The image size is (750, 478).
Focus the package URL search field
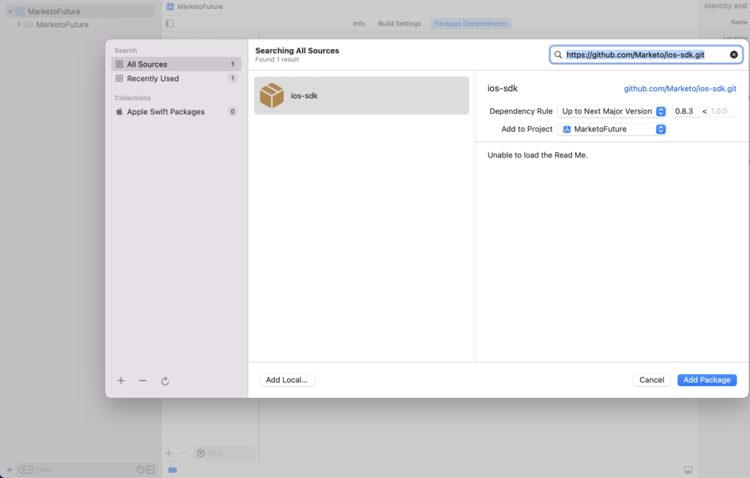(x=646, y=55)
